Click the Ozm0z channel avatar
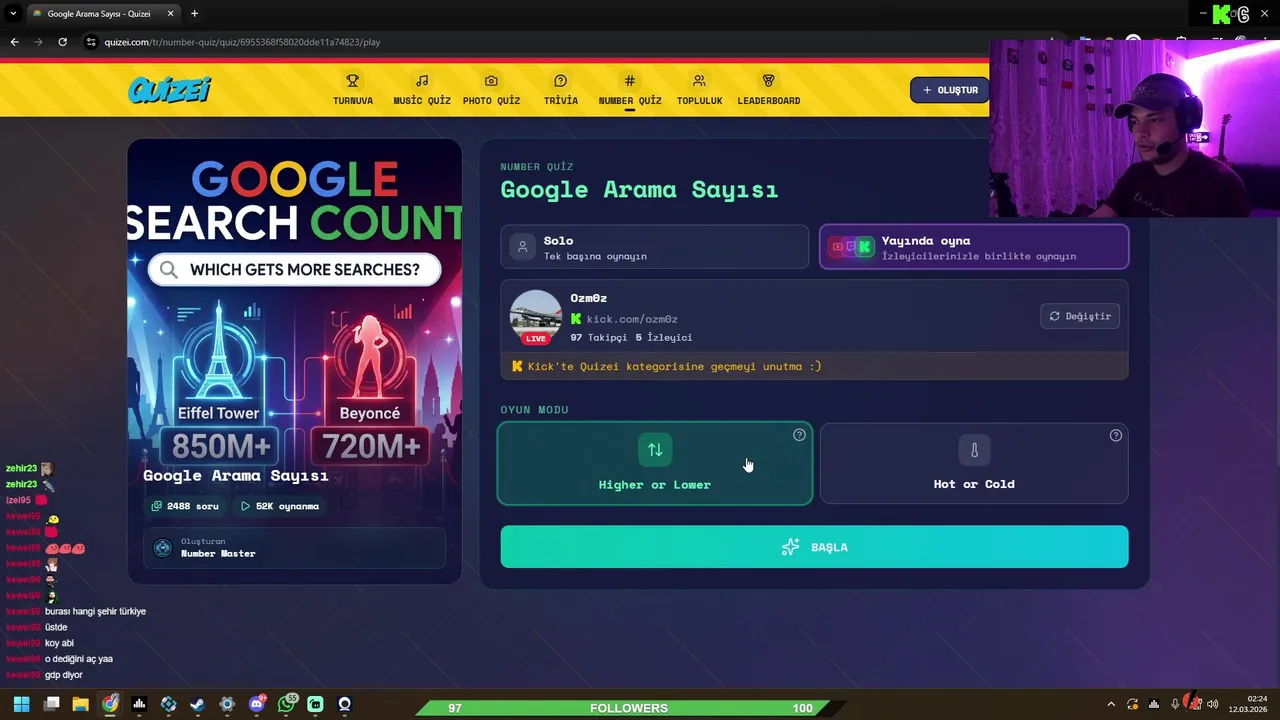The image size is (1280, 720). pos(536,317)
